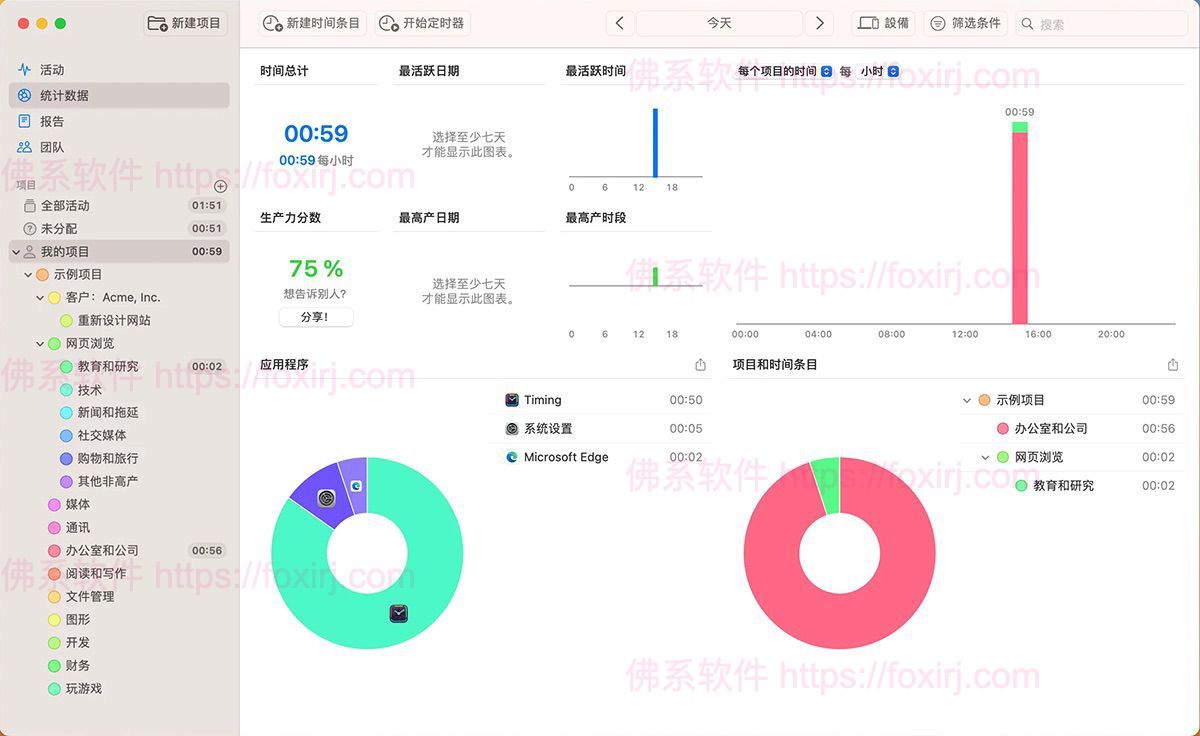1200x736 pixels.
Task: Open the 报告 section
Action: pyautogui.click(x=51, y=121)
